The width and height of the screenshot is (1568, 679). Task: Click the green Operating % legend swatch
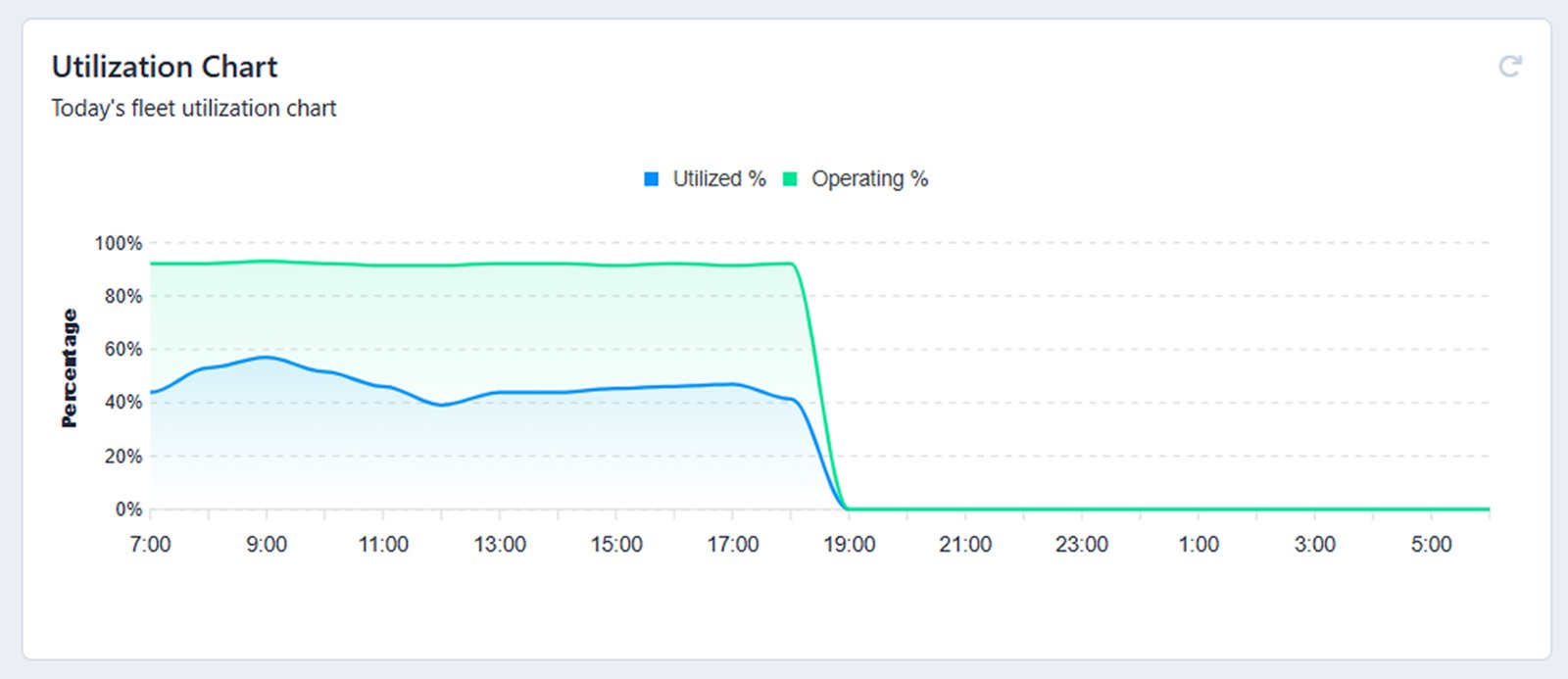(788, 178)
